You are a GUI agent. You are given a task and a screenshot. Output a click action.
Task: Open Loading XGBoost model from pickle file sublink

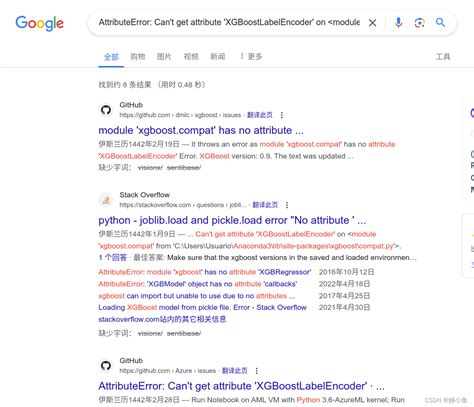(202, 307)
